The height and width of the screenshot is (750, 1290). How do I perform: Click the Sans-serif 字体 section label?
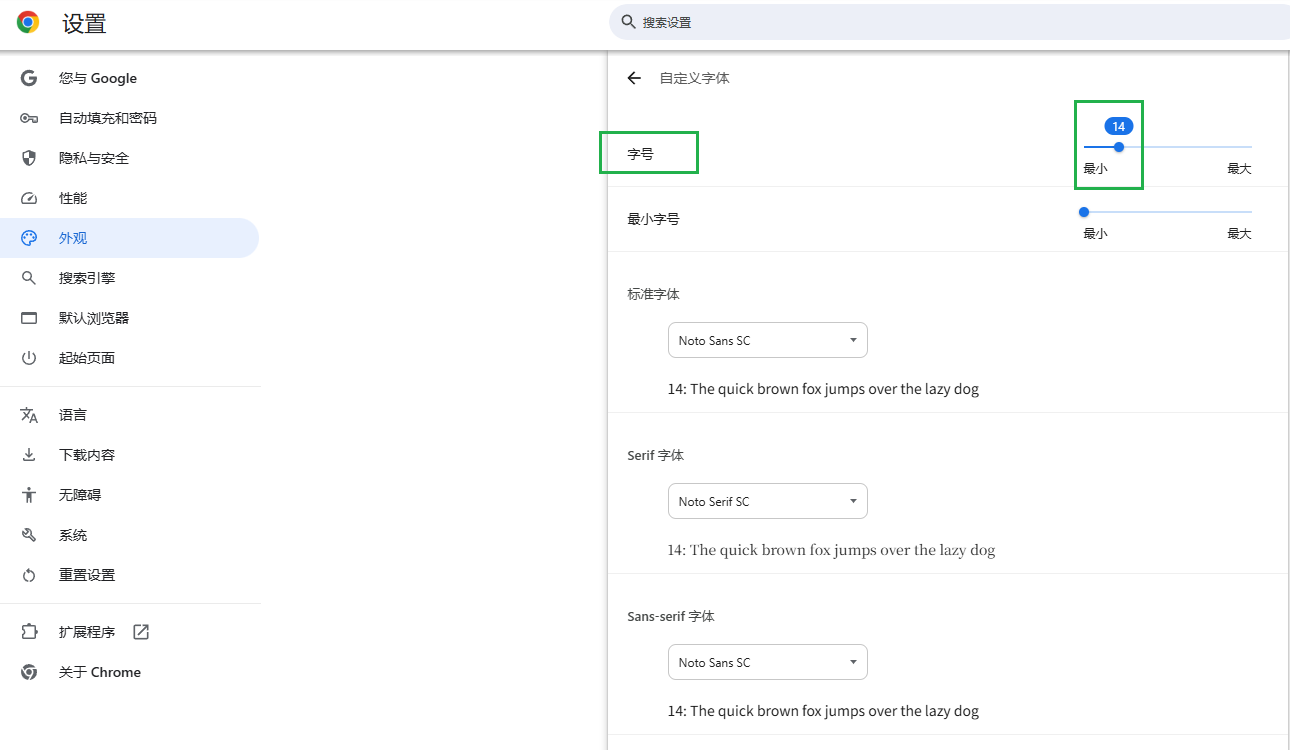tap(671, 616)
